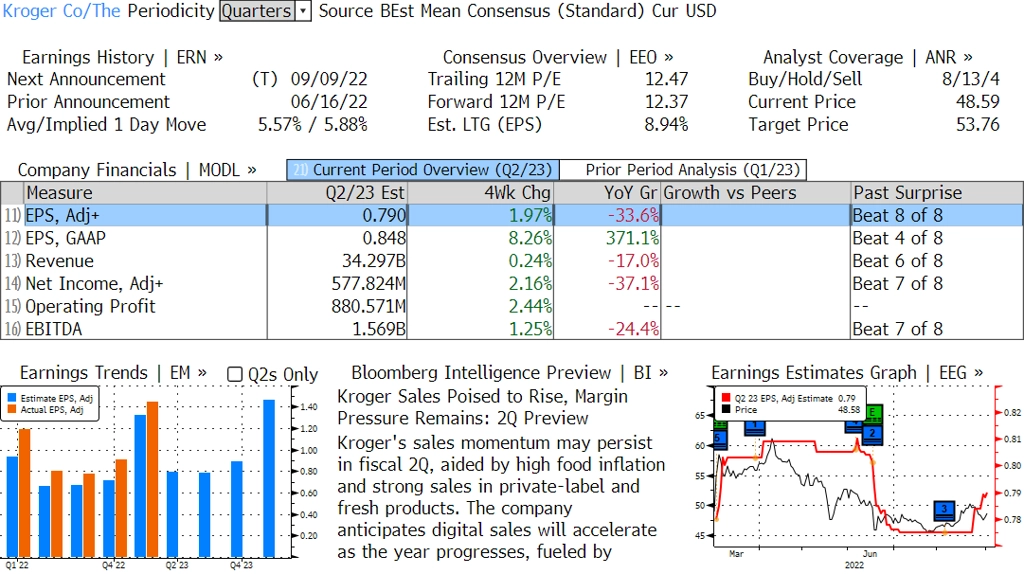Image resolution: width=1024 pixels, height=574 pixels.
Task: Click the Forward 12M P/E 12.37 value
Action: point(666,102)
